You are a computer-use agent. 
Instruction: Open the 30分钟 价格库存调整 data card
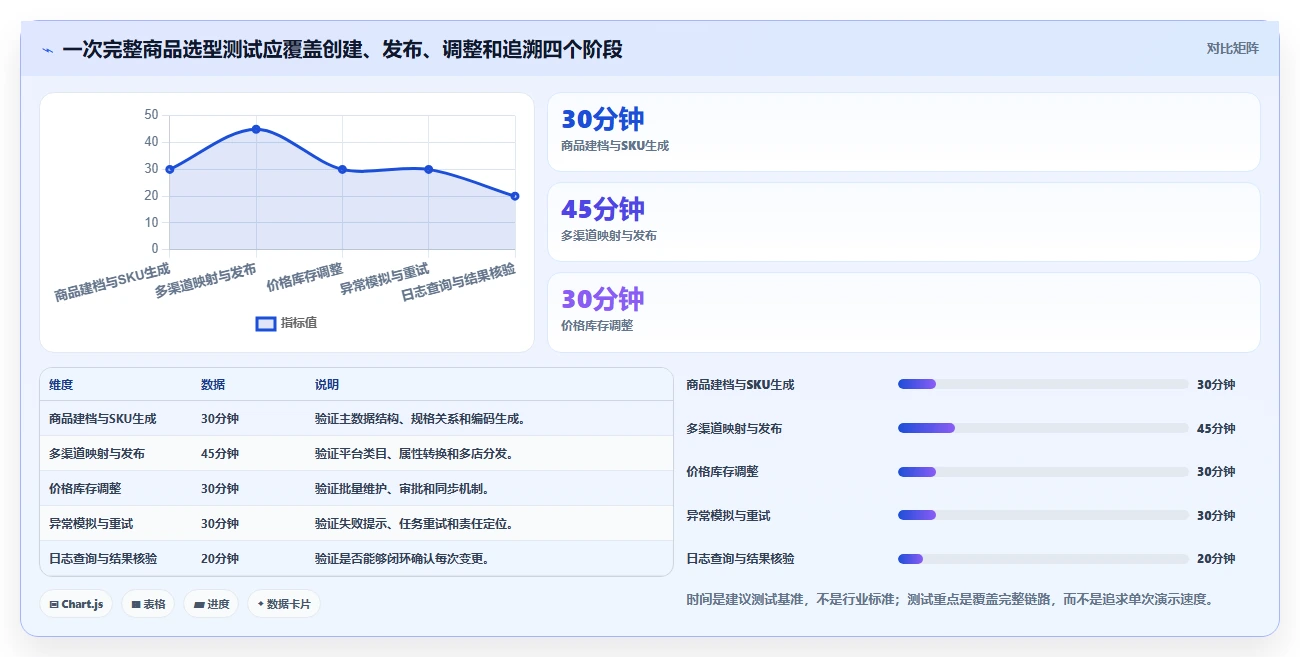pos(903,312)
